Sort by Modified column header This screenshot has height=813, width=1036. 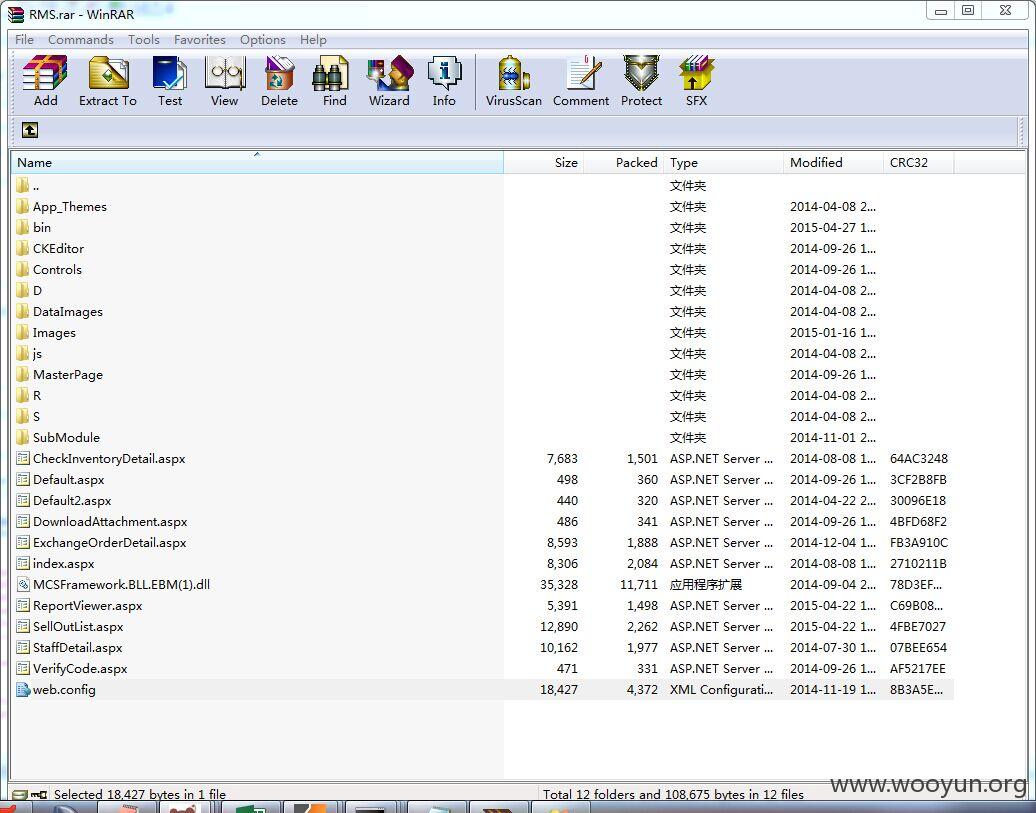(833, 163)
